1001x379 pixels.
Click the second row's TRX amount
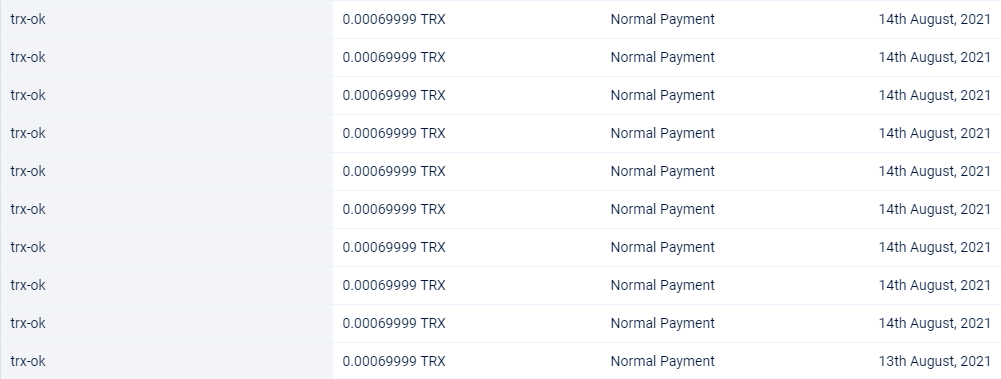tap(394, 57)
